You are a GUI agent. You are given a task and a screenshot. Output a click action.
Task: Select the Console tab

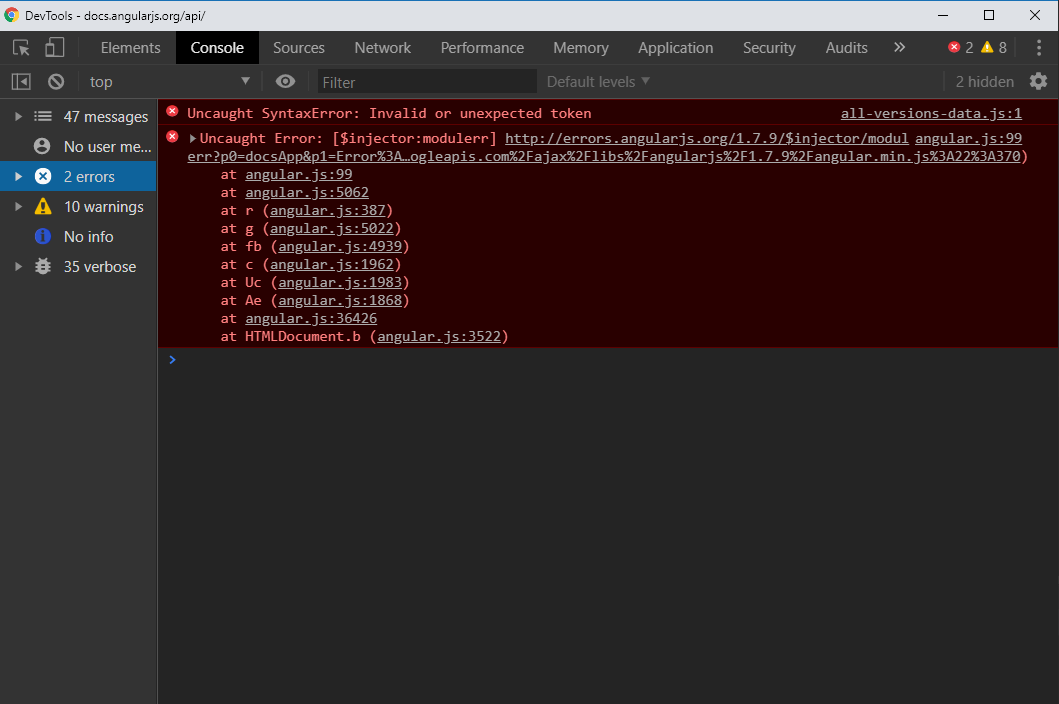(217, 48)
